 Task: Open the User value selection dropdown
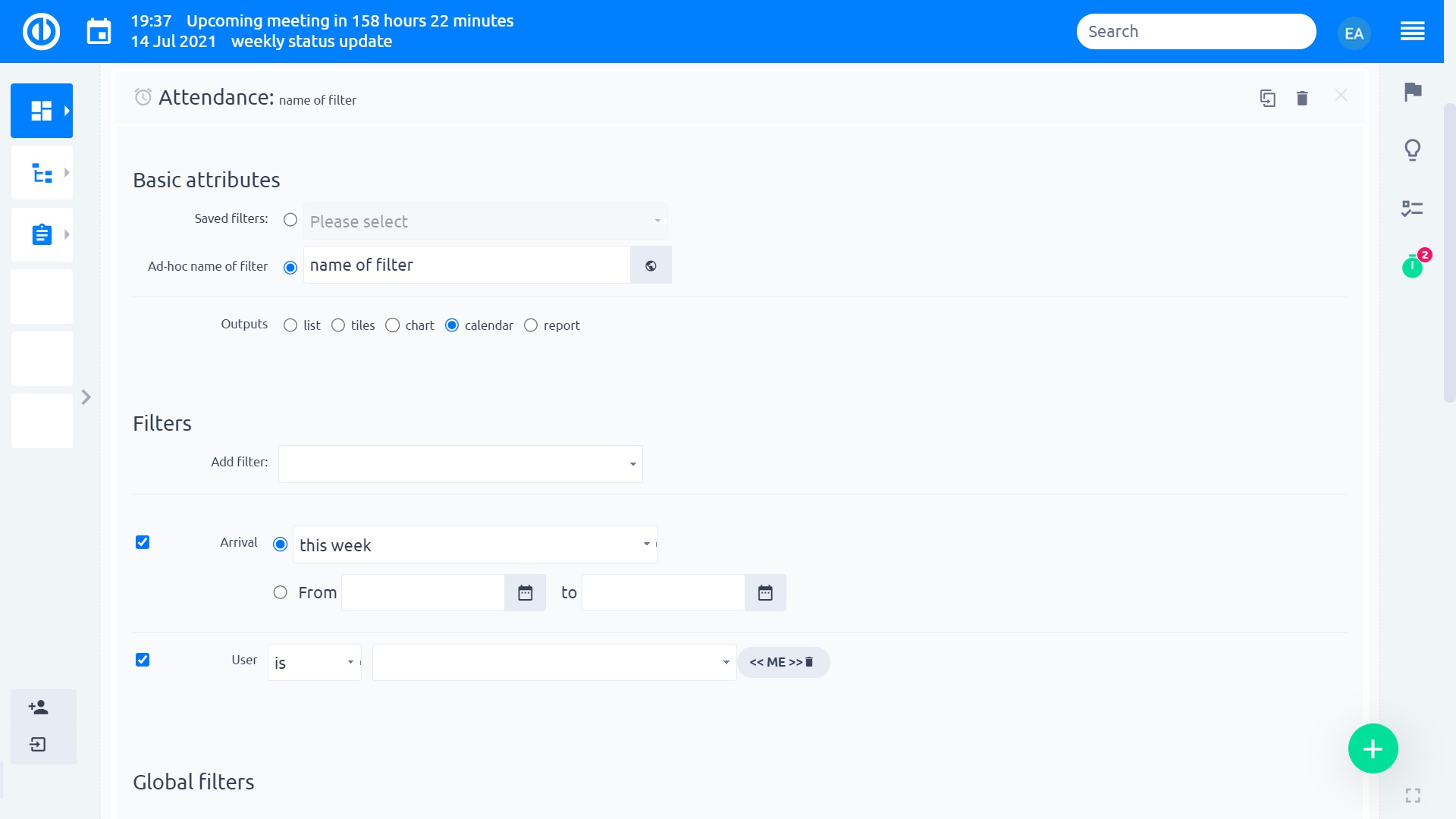554,663
